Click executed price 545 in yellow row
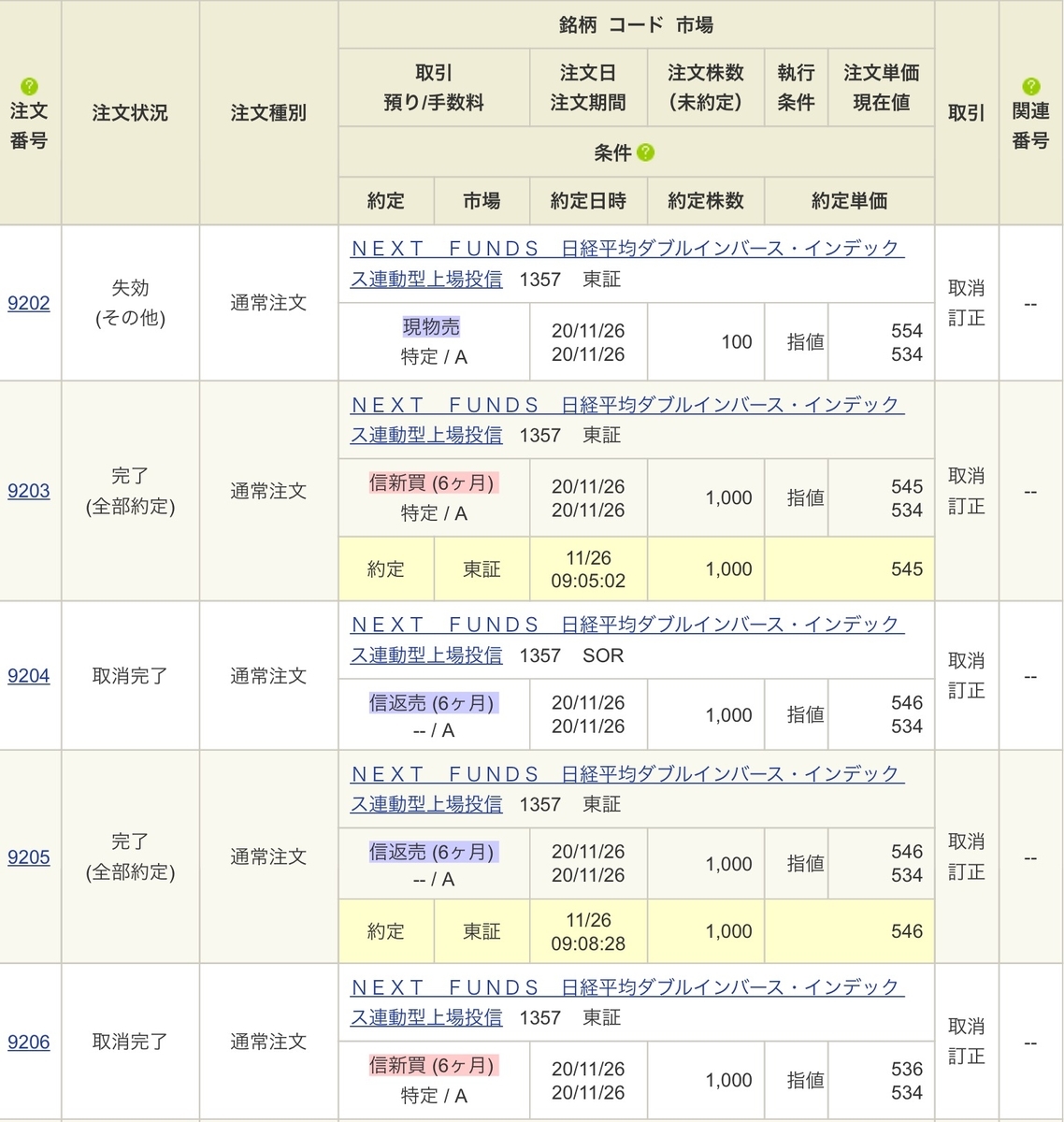 [x=907, y=568]
